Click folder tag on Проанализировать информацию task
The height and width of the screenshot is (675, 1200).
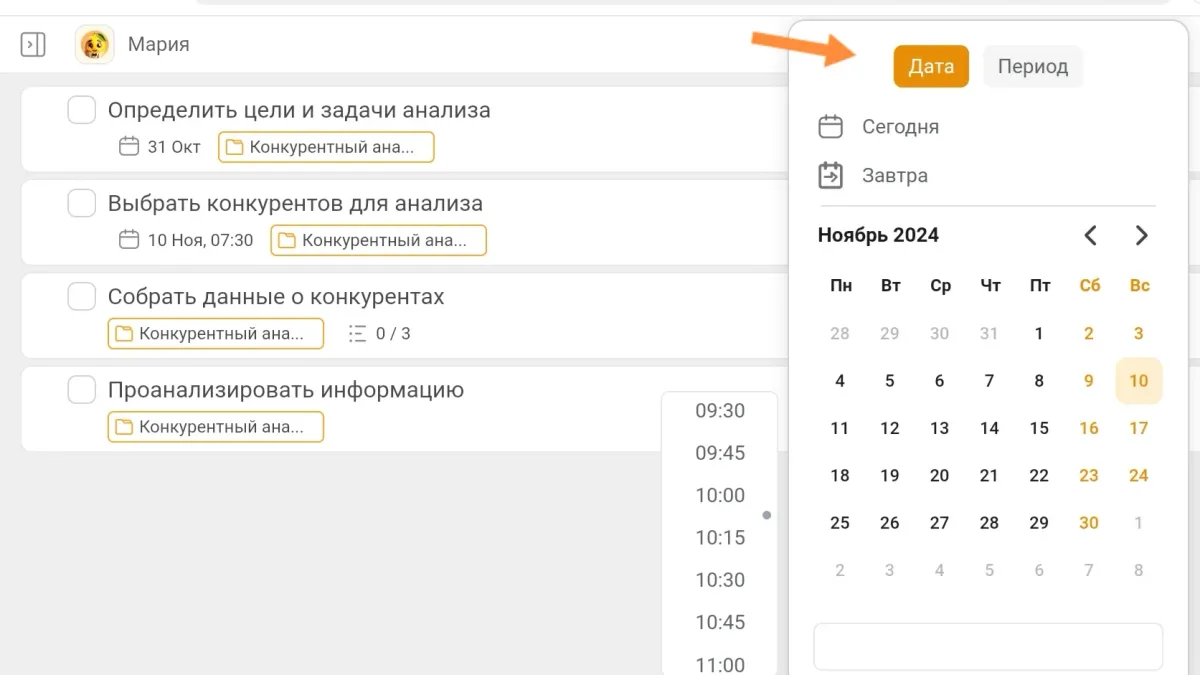pyautogui.click(x=216, y=427)
